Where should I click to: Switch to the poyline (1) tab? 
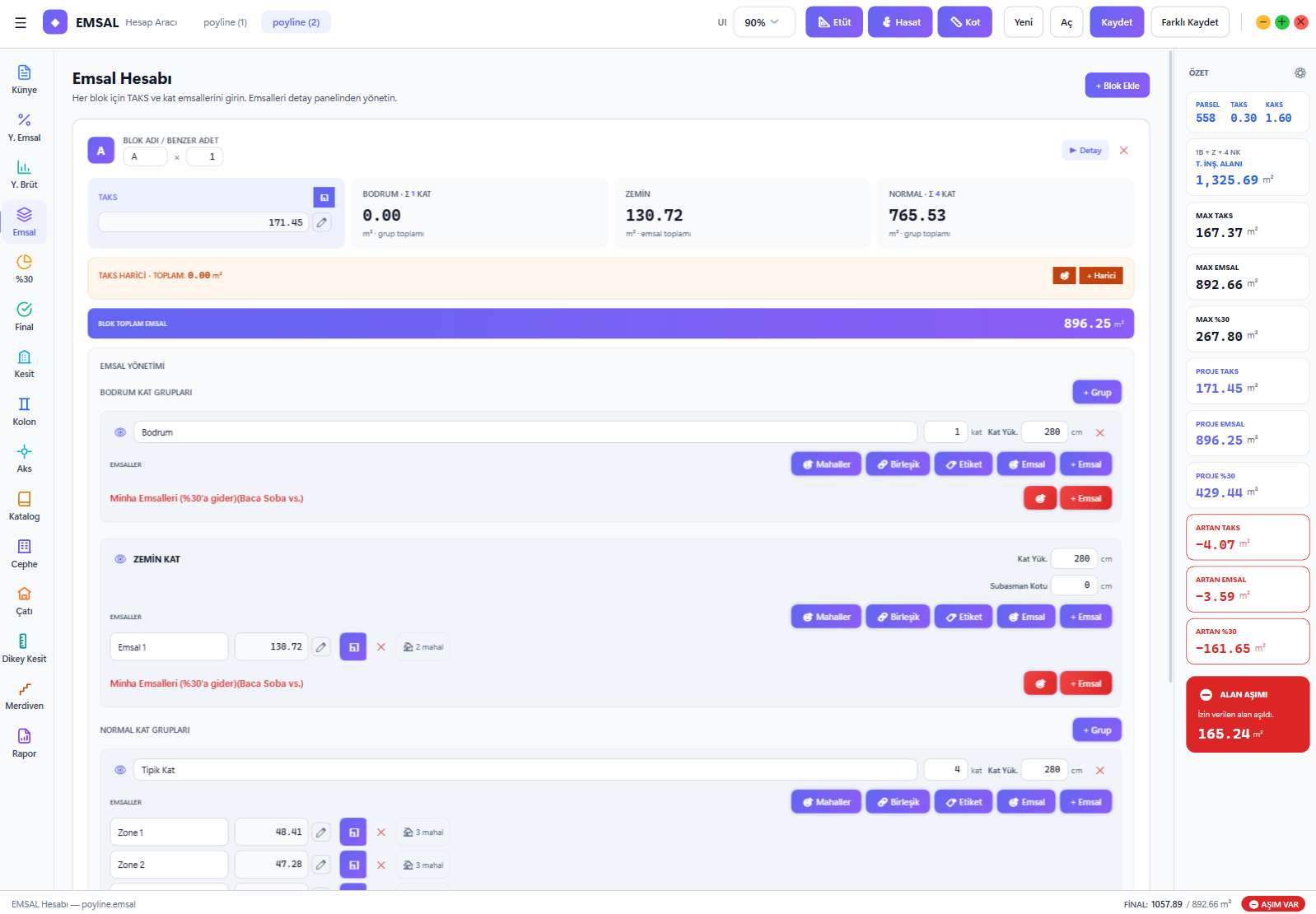[x=225, y=22]
